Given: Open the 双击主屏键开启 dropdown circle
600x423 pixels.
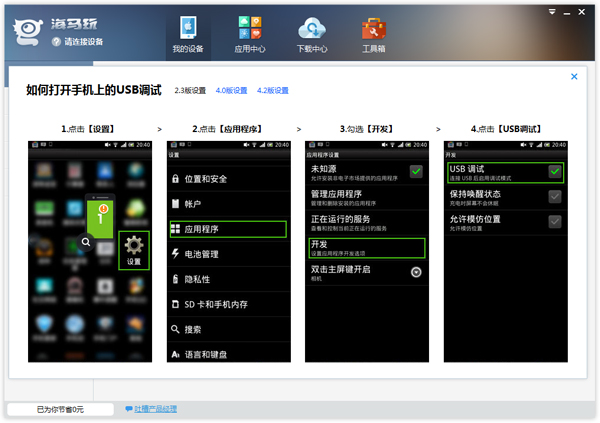Looking at the screenshot, I should click(x=416, y=272).
